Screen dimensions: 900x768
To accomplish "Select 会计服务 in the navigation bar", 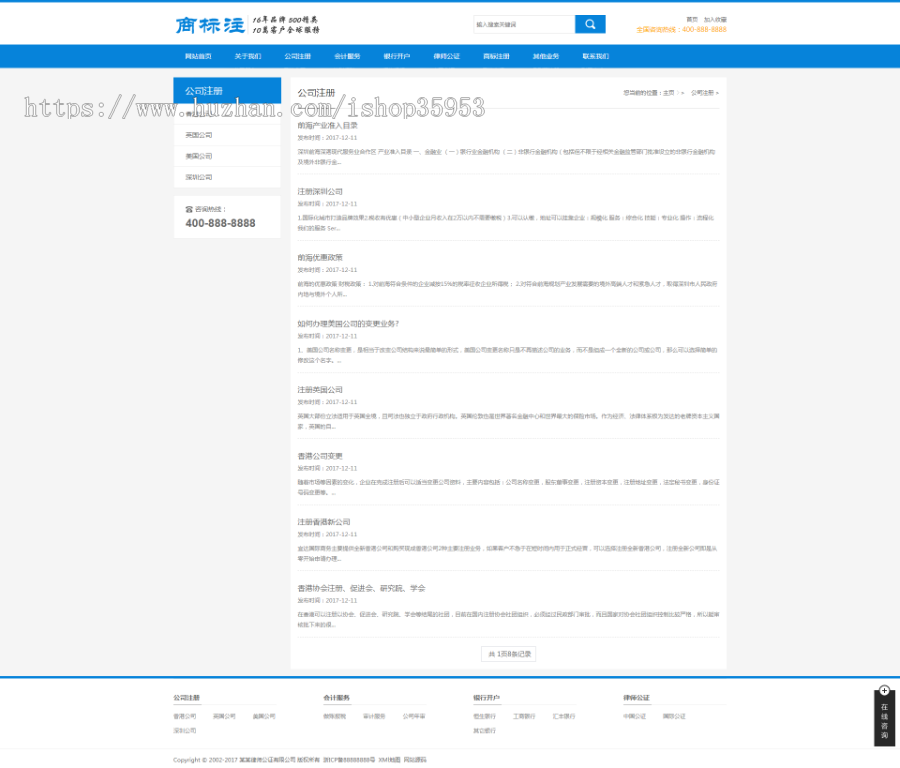I will pos(347,57).
